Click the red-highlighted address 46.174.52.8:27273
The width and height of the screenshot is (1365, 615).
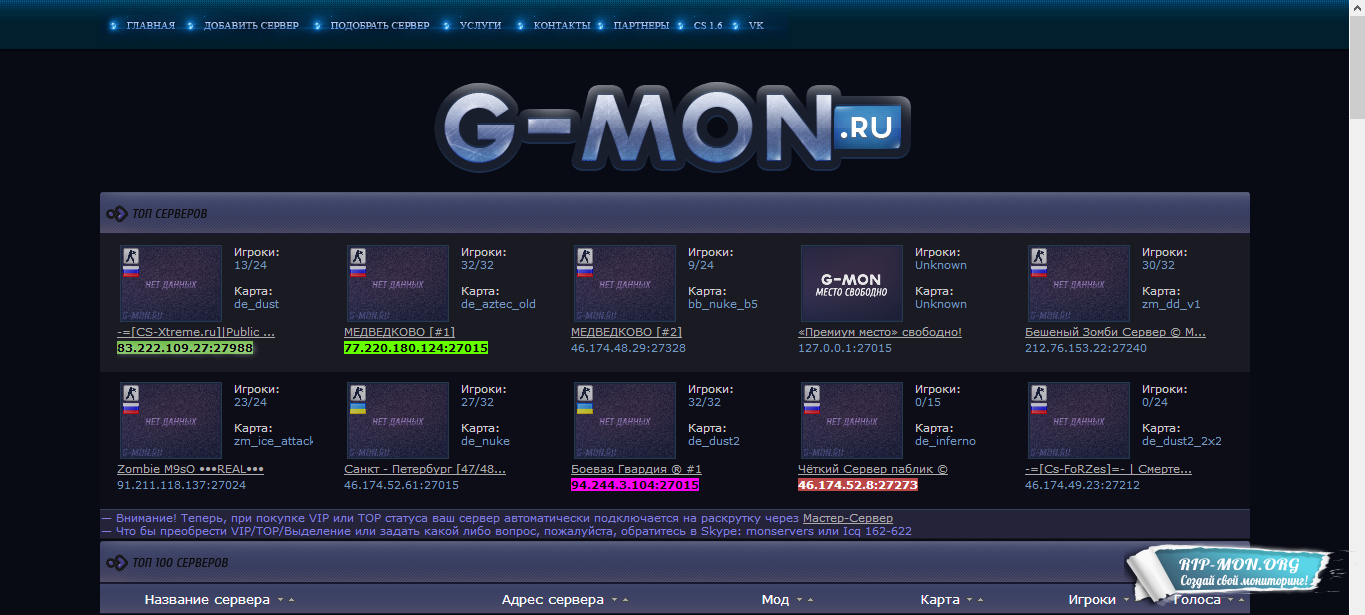(858, 485)
